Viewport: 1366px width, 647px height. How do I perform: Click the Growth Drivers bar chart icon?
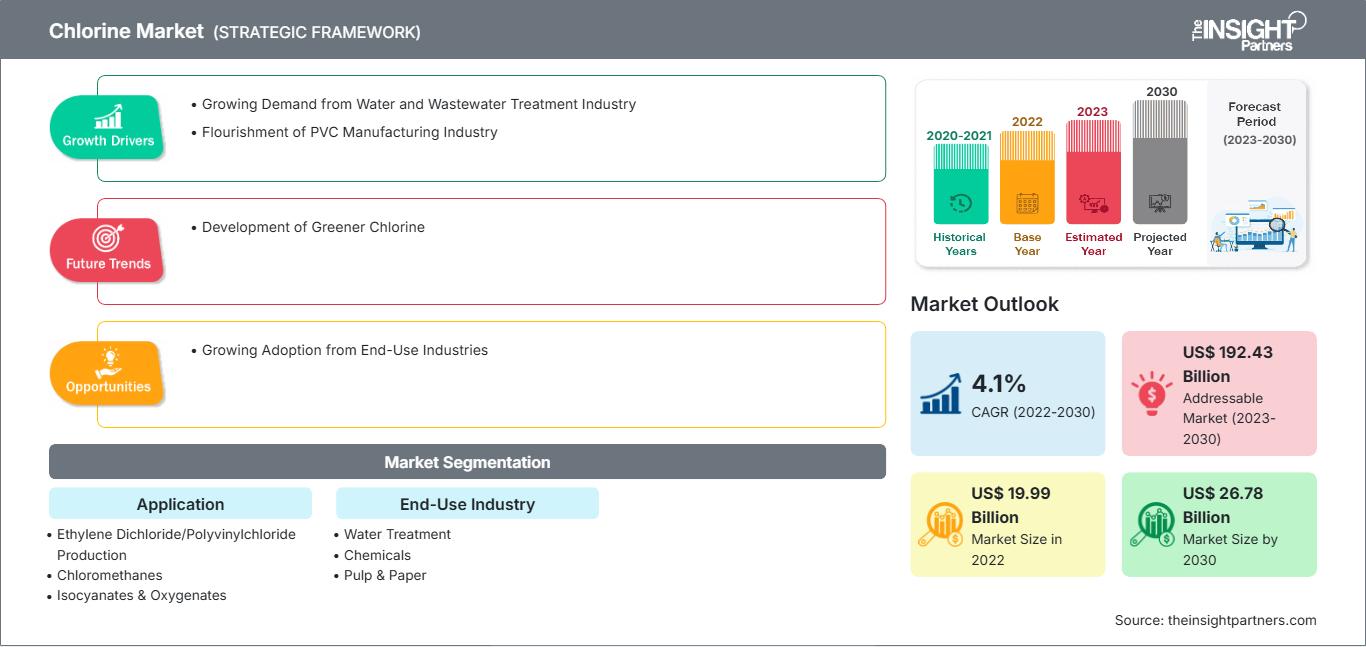click(x=108, y=116)
